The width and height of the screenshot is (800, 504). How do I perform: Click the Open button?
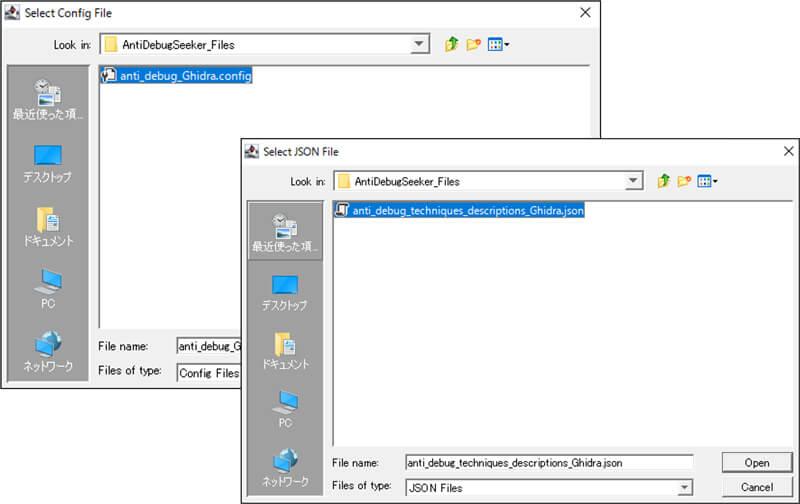[757, 463]
